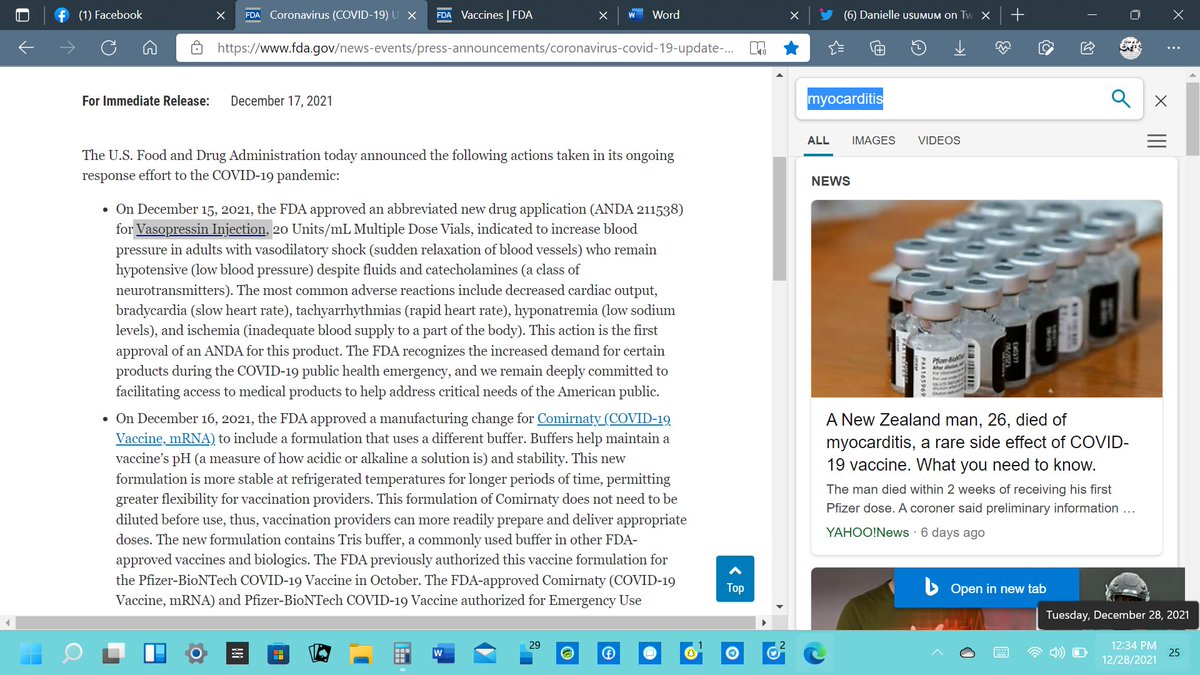Click the sidebar search magnifier icon
The width and height of the screenshot is (1200, 675).
tap(1121, 99)
